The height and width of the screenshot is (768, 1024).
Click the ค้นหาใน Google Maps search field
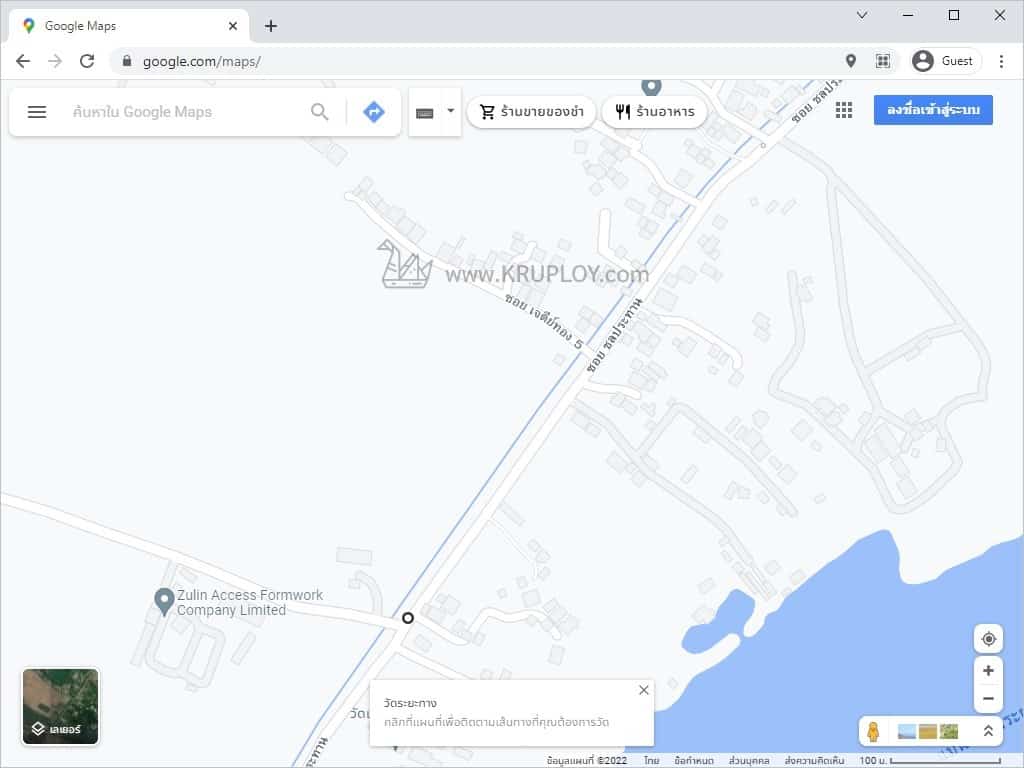point(185,112)
